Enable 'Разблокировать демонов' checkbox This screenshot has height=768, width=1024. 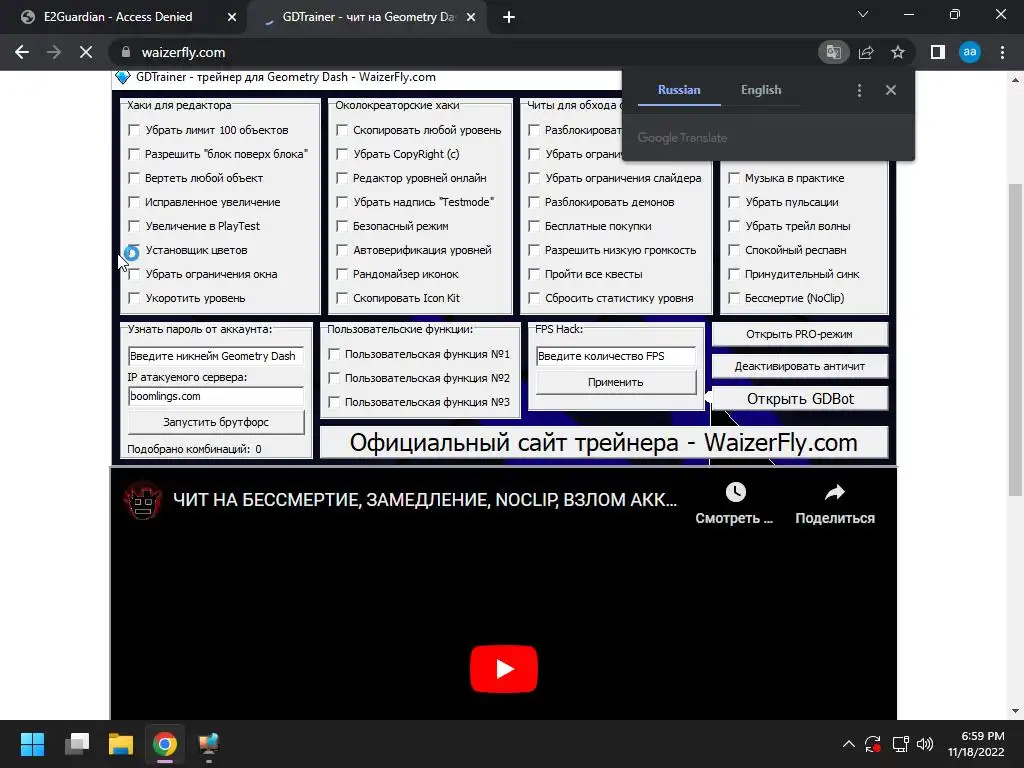tap(534, 202)
